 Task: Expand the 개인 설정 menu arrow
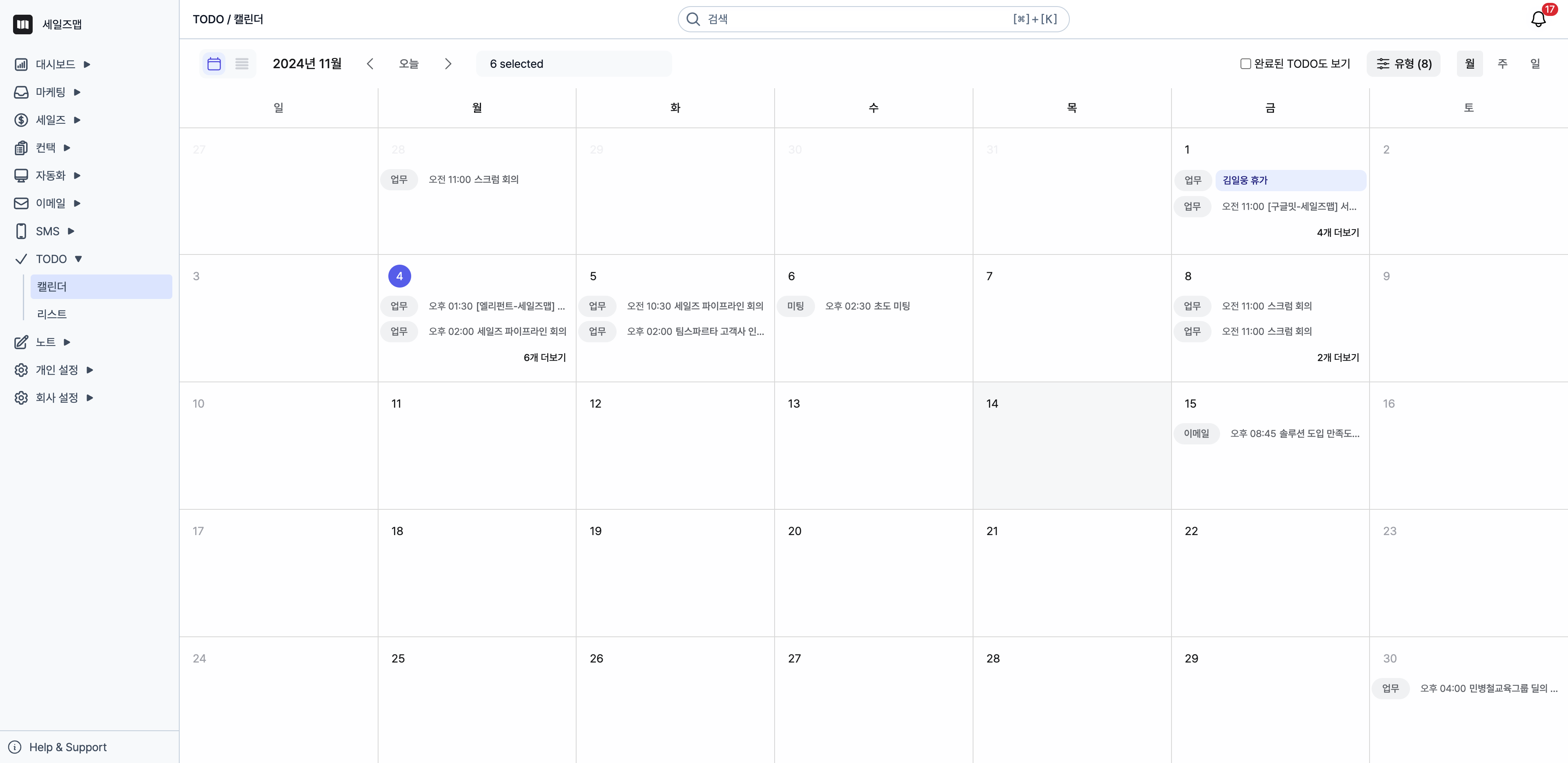tap(90, 370)
